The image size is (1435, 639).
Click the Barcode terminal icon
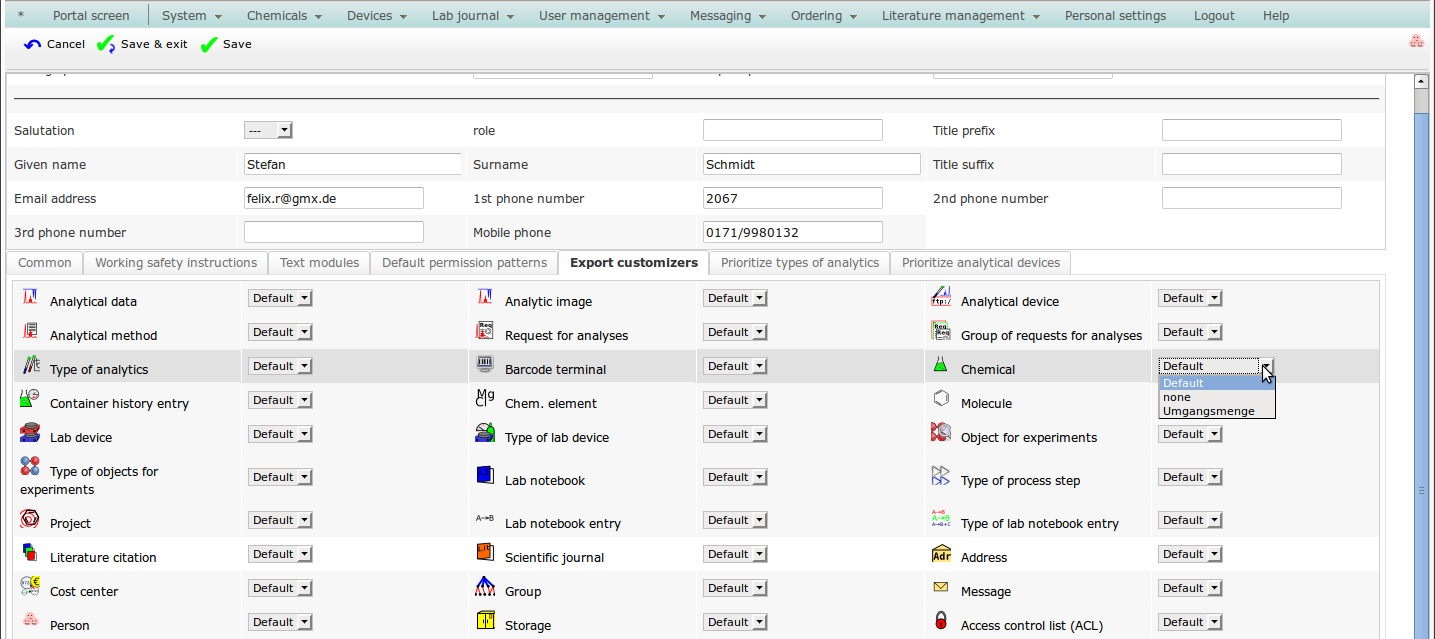point(485,366)
